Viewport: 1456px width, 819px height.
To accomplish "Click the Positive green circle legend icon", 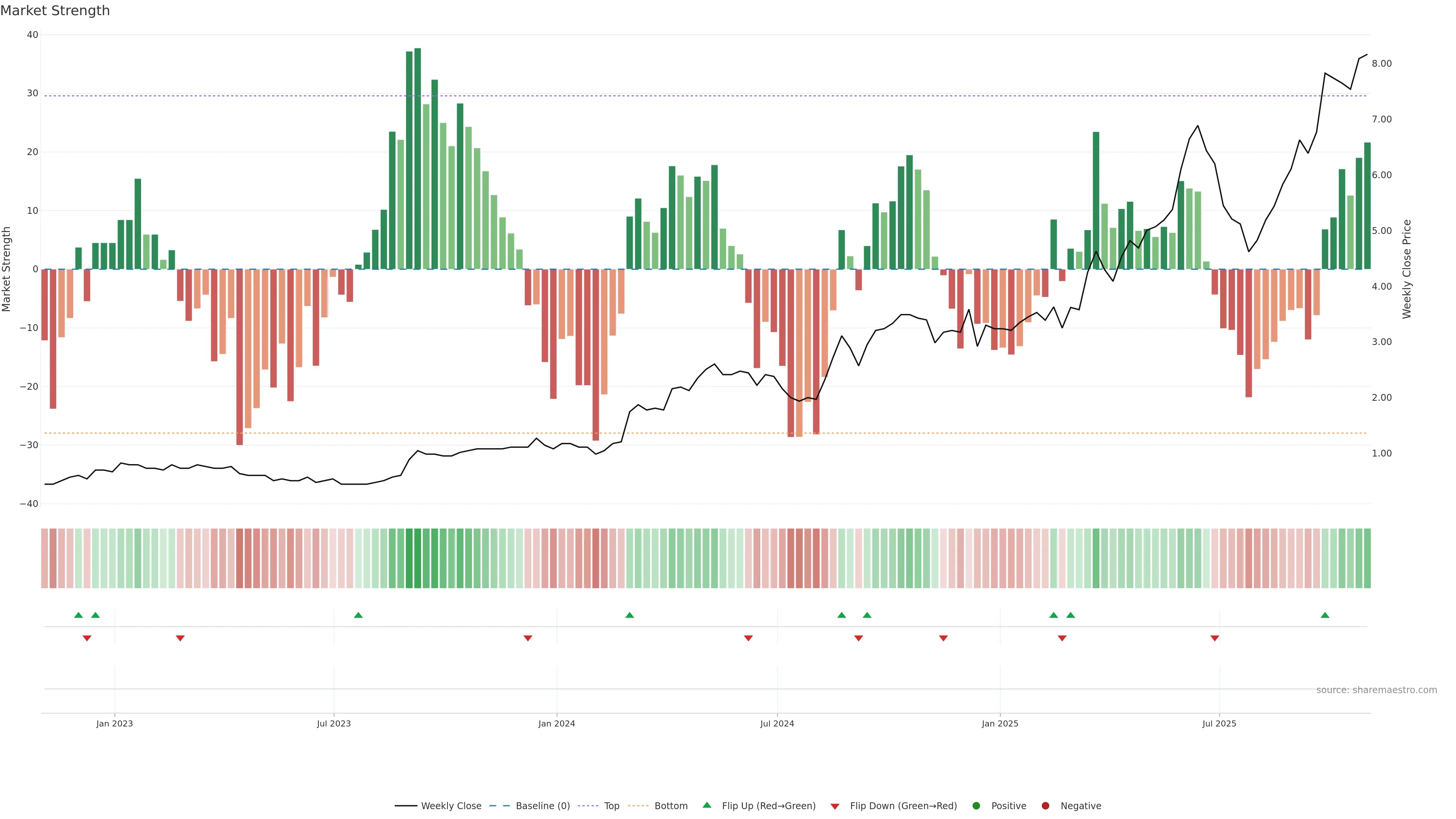I will pyautogui.click(x=976, y=805).
